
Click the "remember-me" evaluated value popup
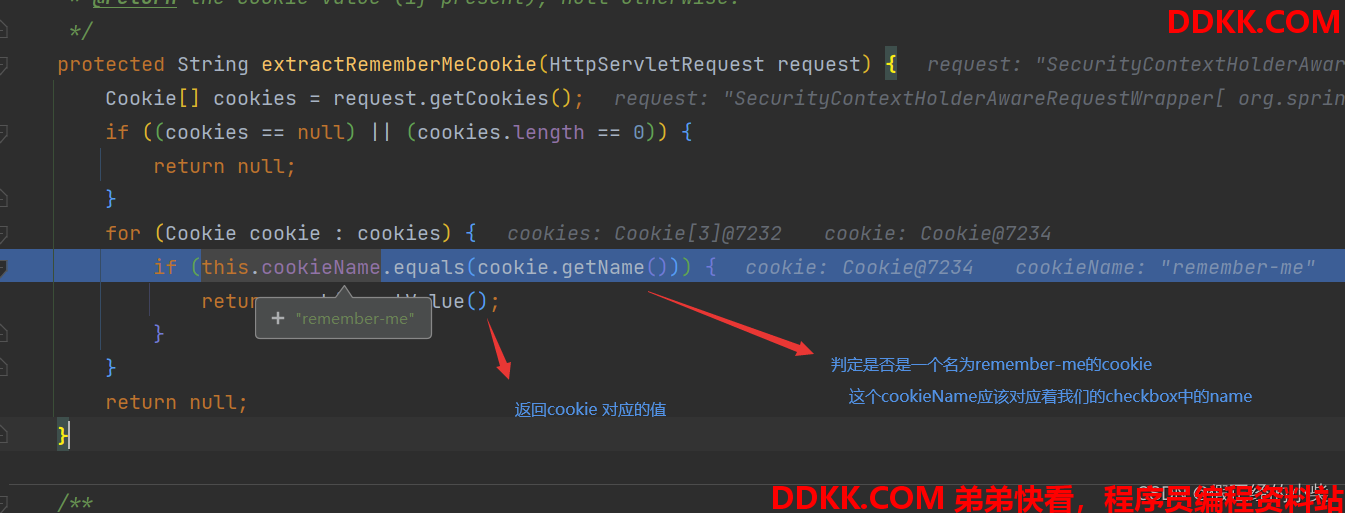[343, 320]
